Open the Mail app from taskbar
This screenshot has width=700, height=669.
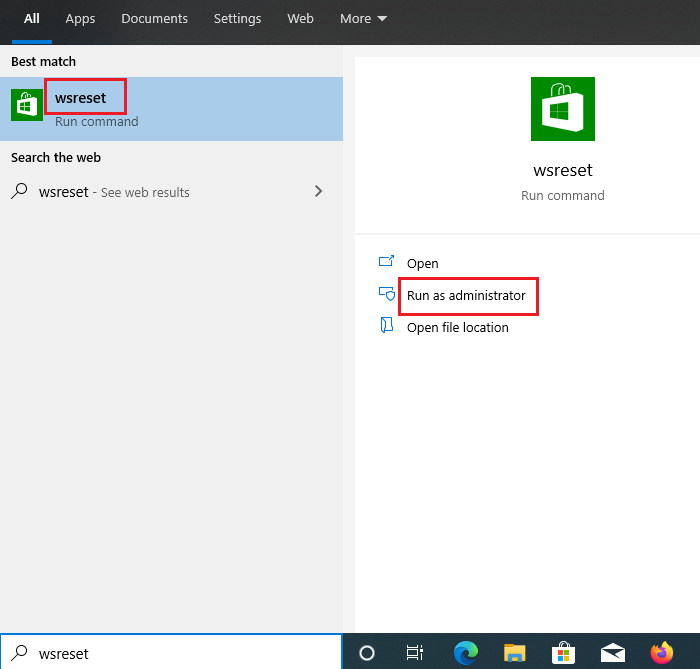coord(612,653)
